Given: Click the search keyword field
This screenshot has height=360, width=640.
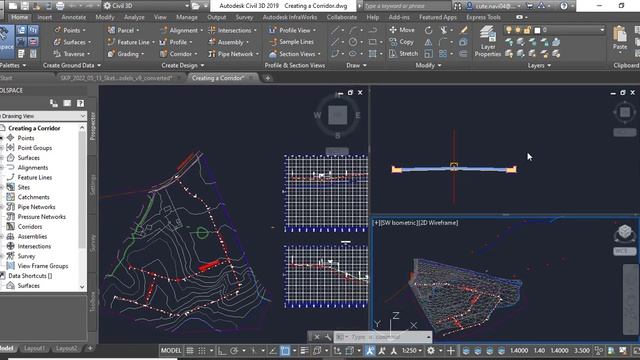Looking at the screenshot, I should 407,6.
